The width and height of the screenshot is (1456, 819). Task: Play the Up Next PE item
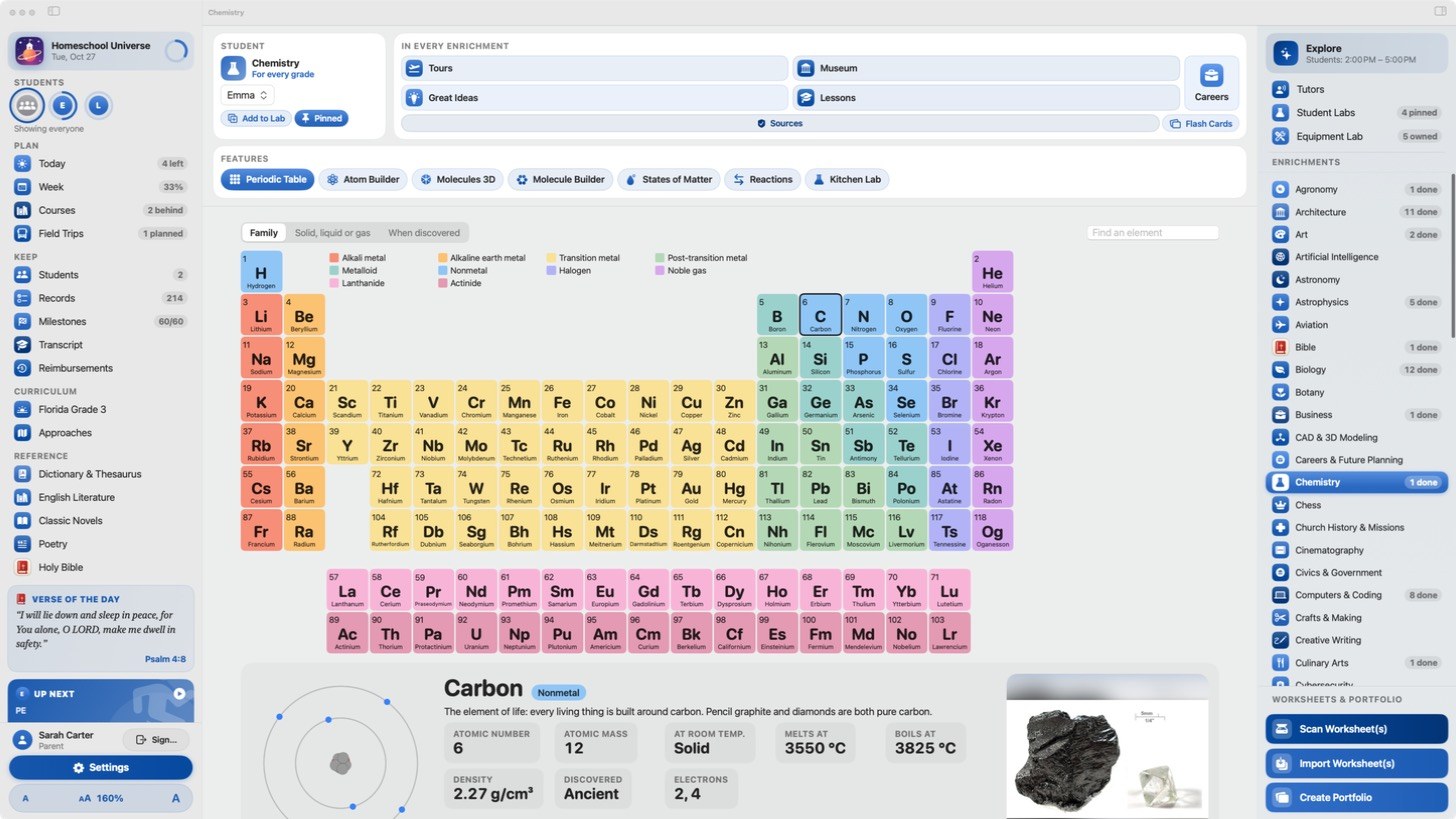click(x=179, y=693)
